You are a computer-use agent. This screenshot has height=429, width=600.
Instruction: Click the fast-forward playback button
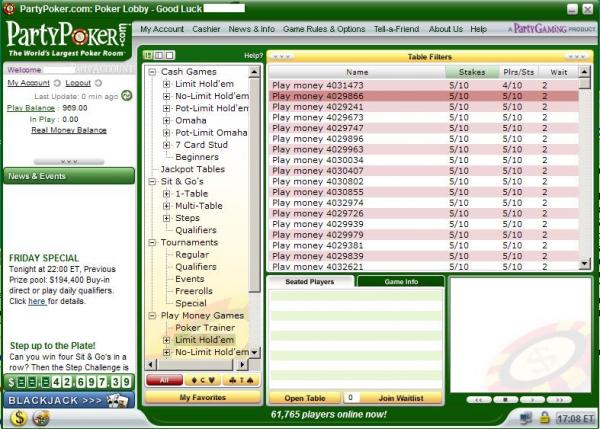pos(559,400)
